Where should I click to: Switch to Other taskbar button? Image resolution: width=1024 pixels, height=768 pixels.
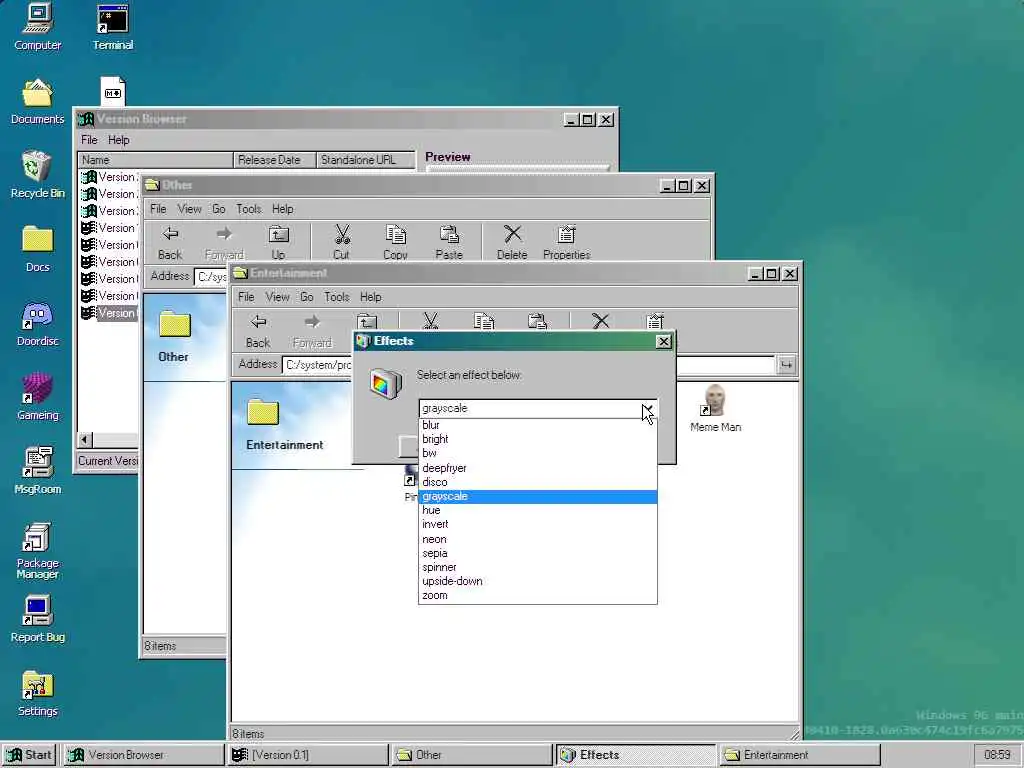(x=472, y=755)
